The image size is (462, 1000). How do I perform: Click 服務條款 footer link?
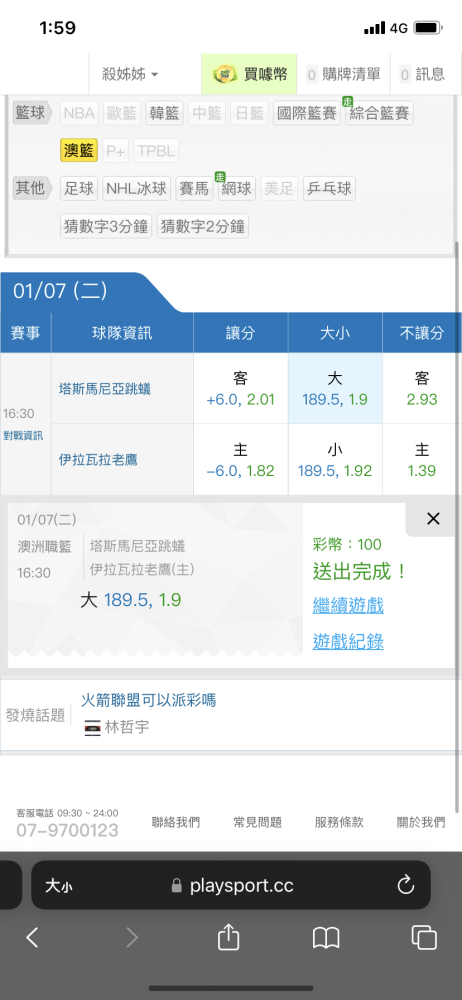[339, 823]
